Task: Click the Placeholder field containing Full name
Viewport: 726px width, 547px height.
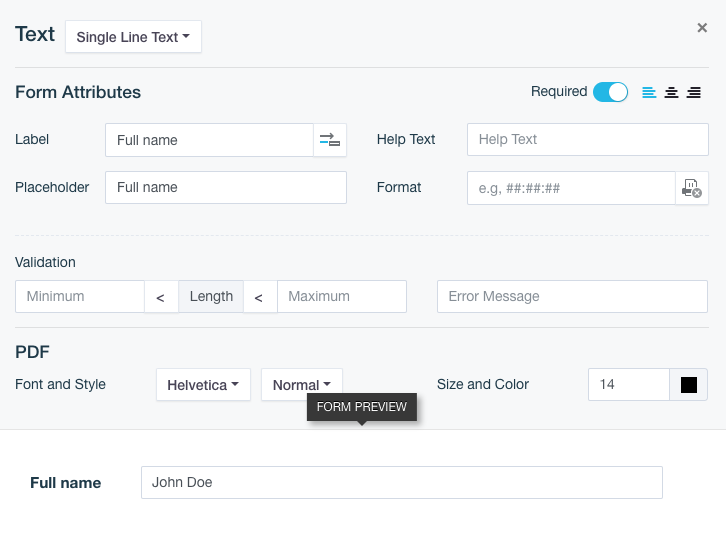Action: (x=226, y=188)
